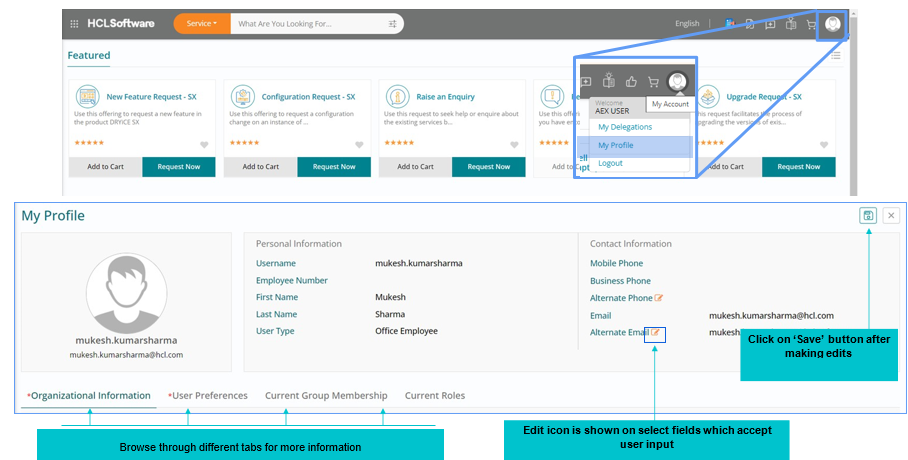Click the edit icon beside Alternate Phone
The image size is (908, 460).
point(658,298)
